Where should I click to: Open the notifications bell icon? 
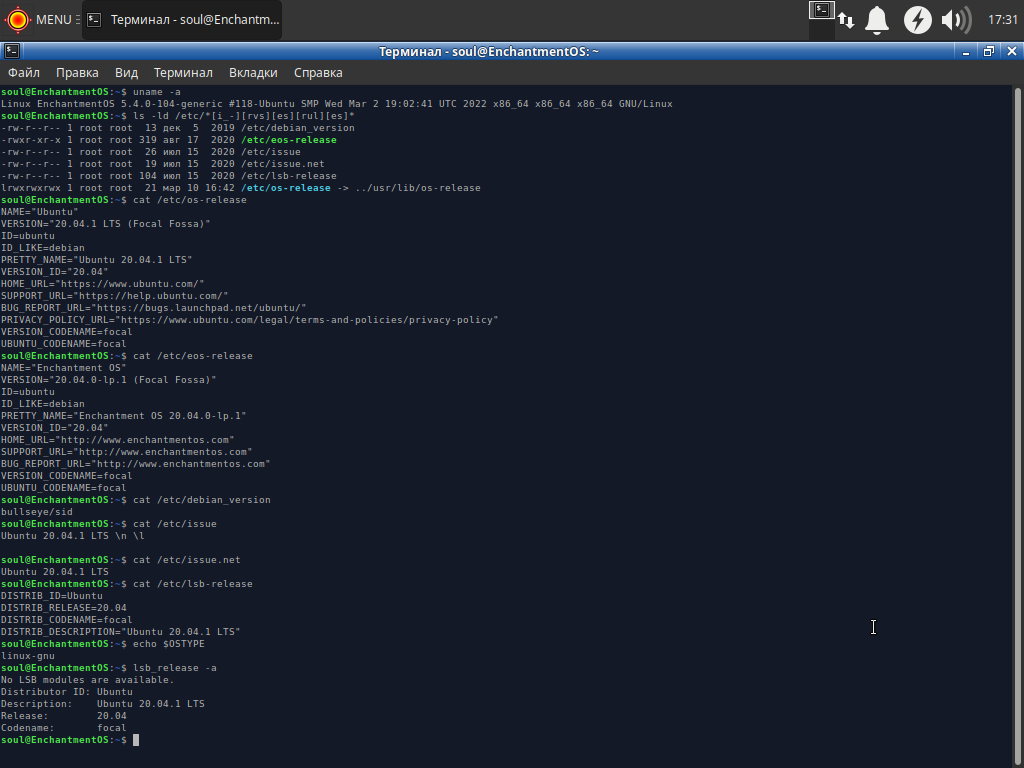[x=877, y=20]
